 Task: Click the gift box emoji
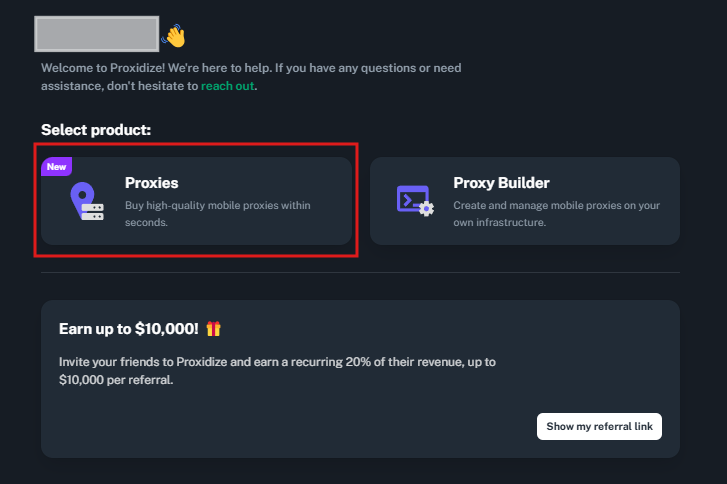click(213, 329)
